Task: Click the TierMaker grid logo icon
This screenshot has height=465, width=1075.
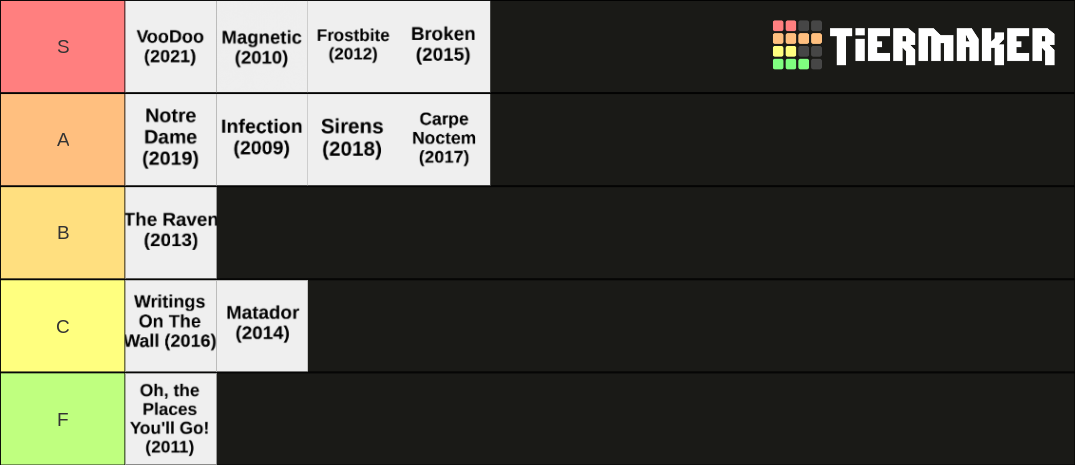Action: pyautogui.click(x=797, y=45)
